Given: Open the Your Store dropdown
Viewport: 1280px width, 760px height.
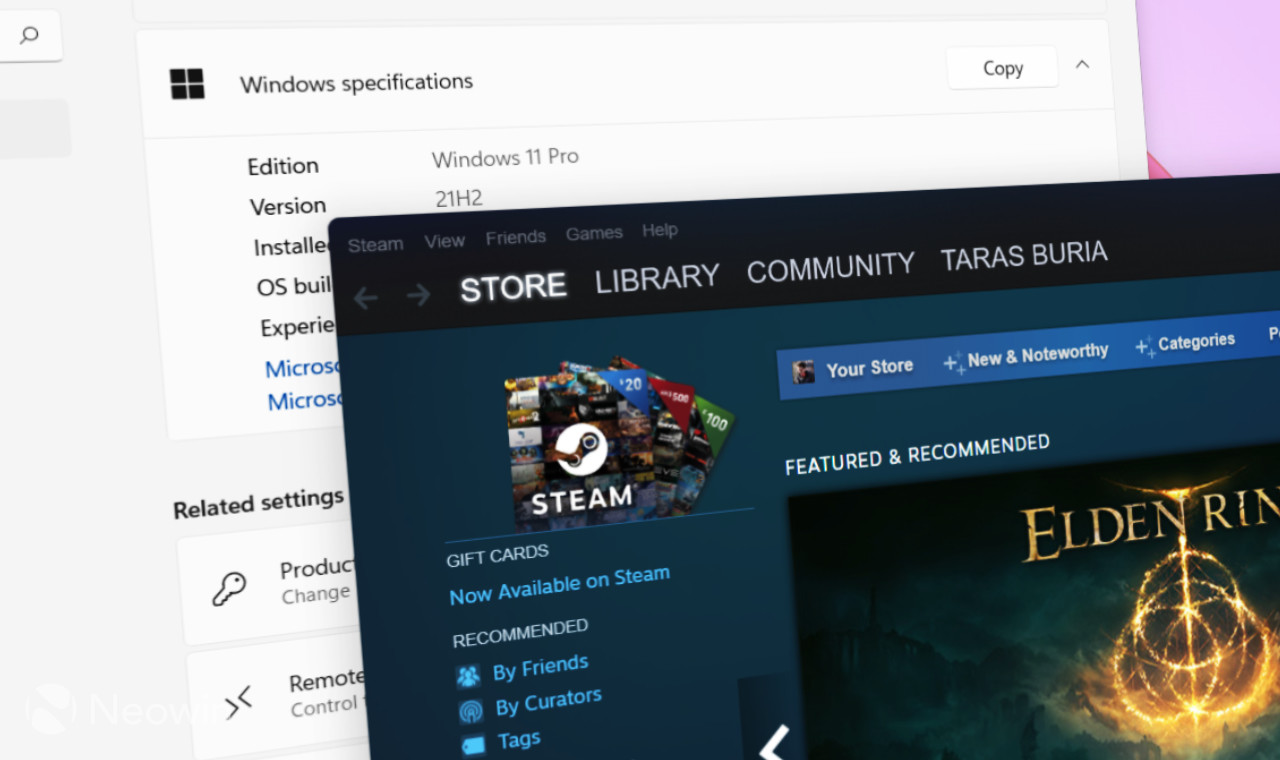Looking at the screenshot, I should tap(854, 369).
